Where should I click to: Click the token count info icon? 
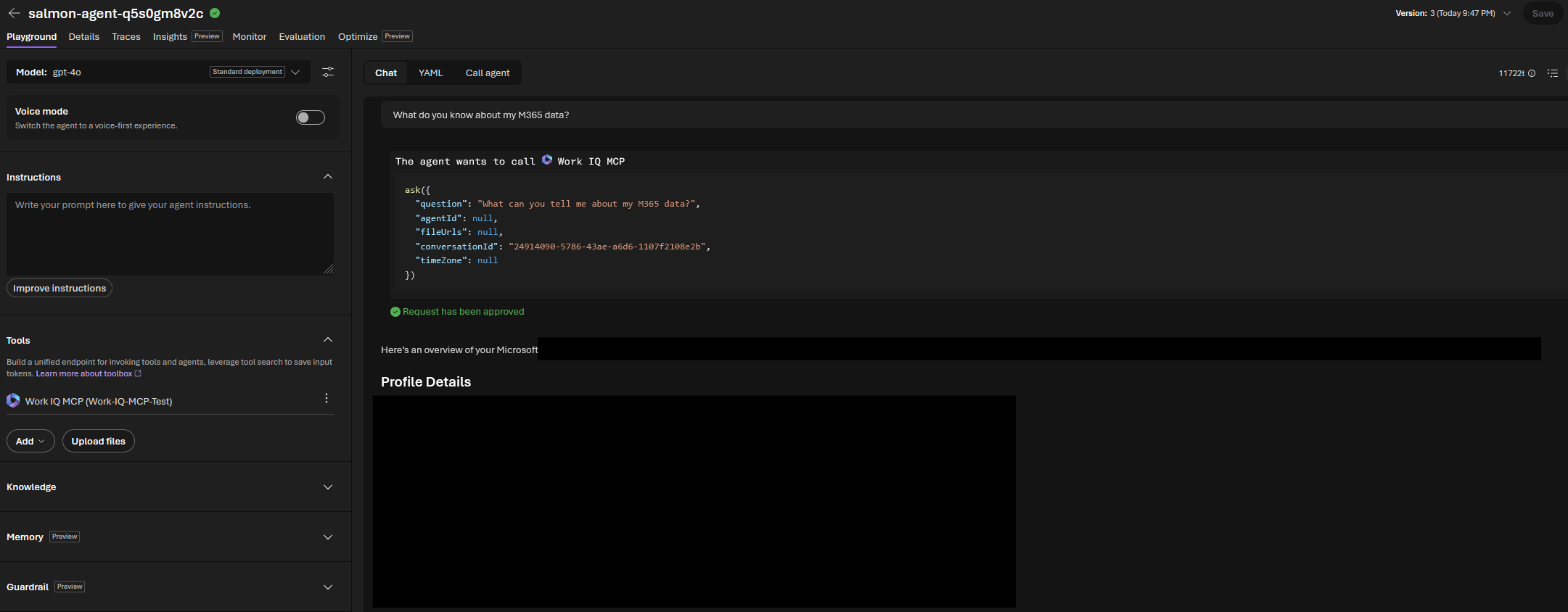(1532, 73)
